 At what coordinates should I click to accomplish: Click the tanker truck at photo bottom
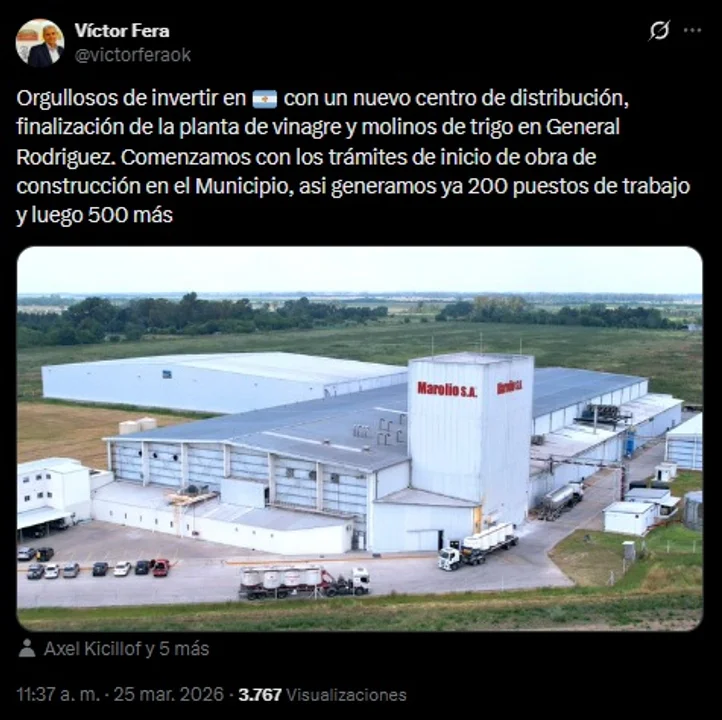click(304, 582)
